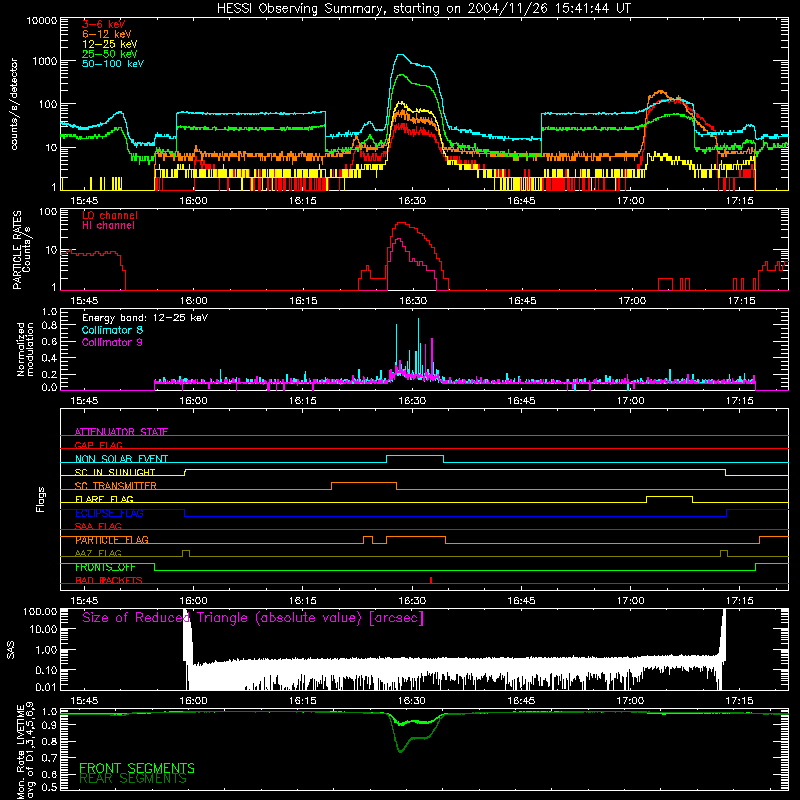
Task: Select the vertical SAS axis label
Action: click(10, 650)
